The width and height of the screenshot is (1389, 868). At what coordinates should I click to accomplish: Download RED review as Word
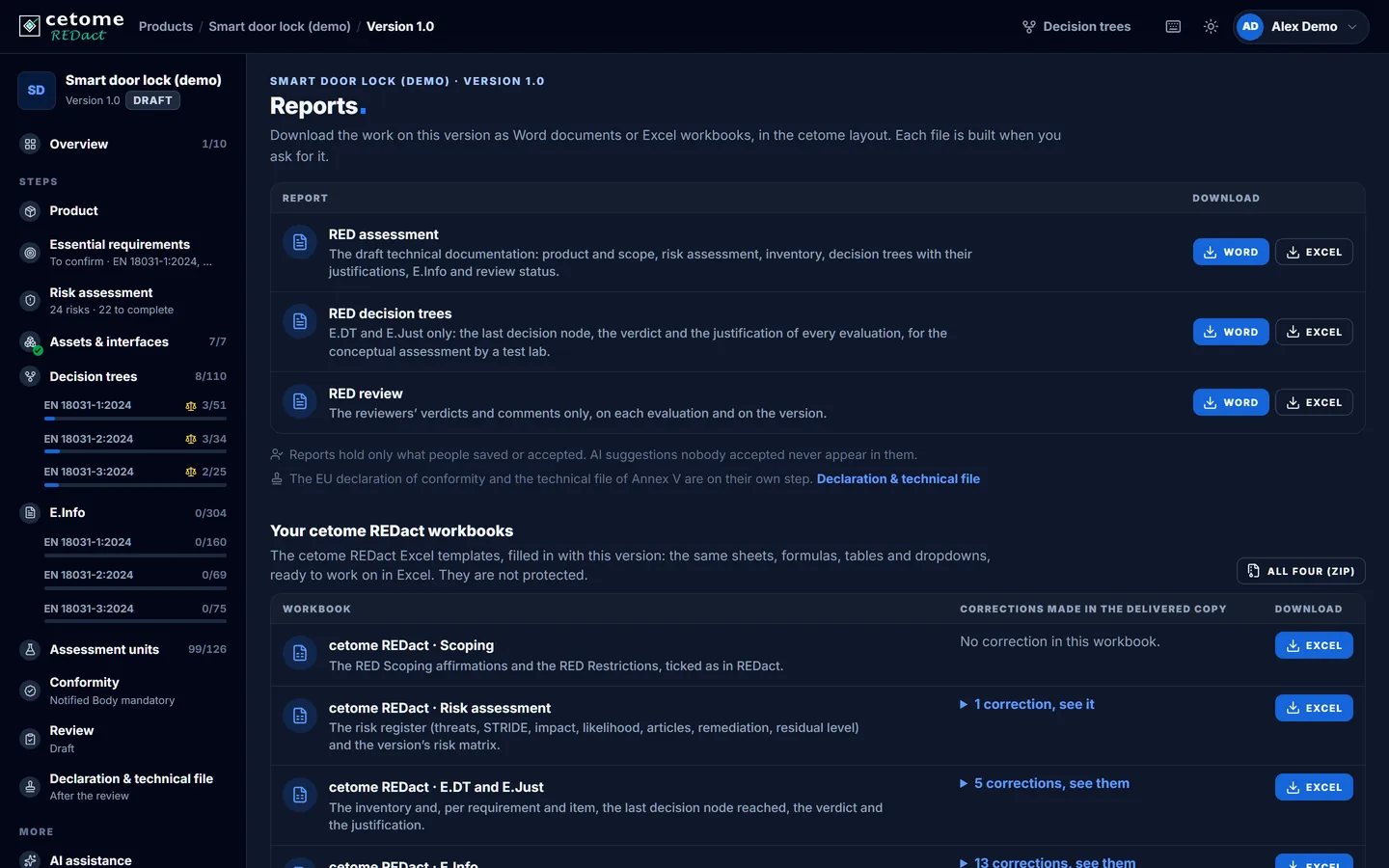click(x=1231, y=402)
